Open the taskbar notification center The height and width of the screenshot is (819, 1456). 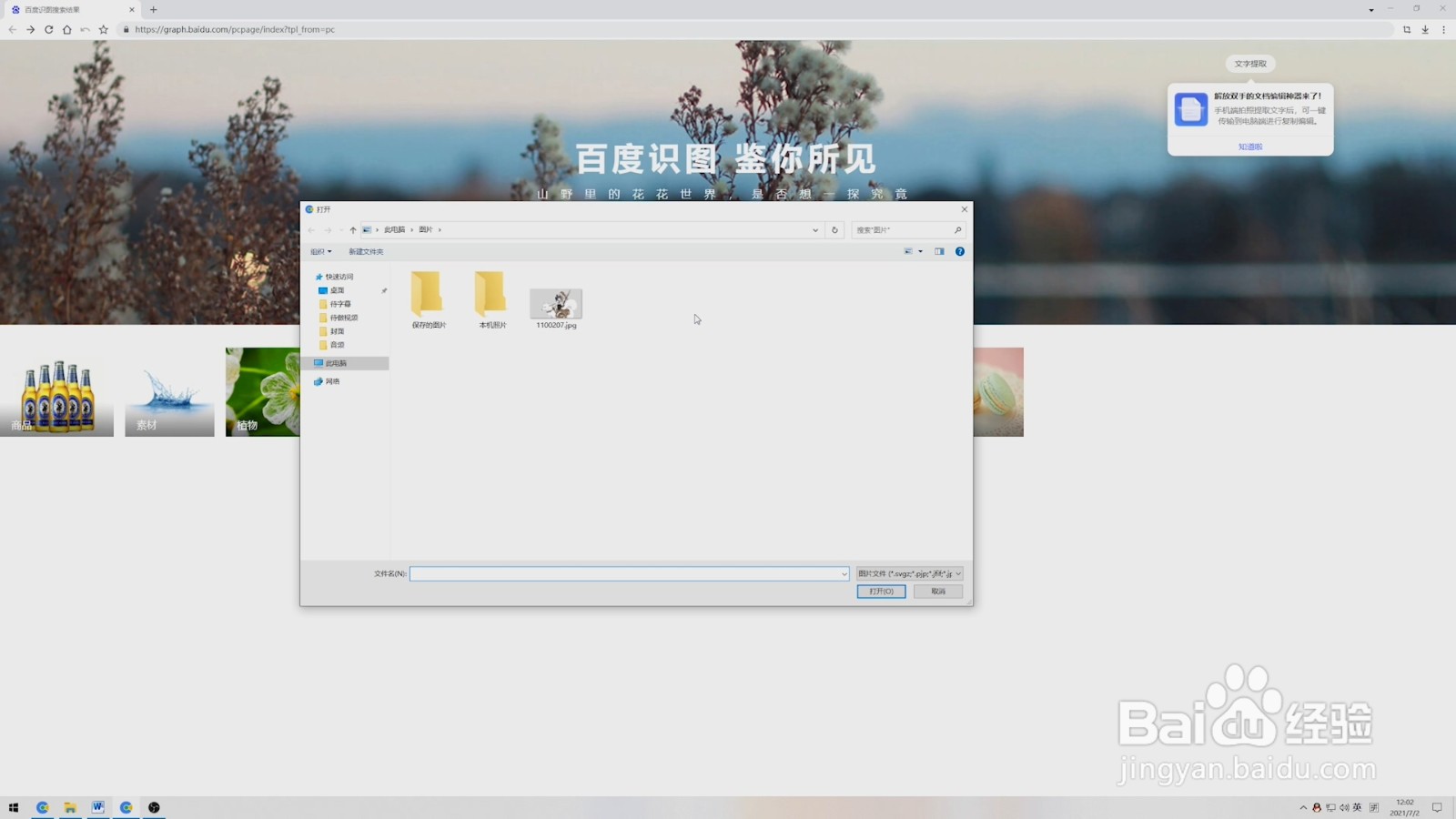pos(1437,807)
